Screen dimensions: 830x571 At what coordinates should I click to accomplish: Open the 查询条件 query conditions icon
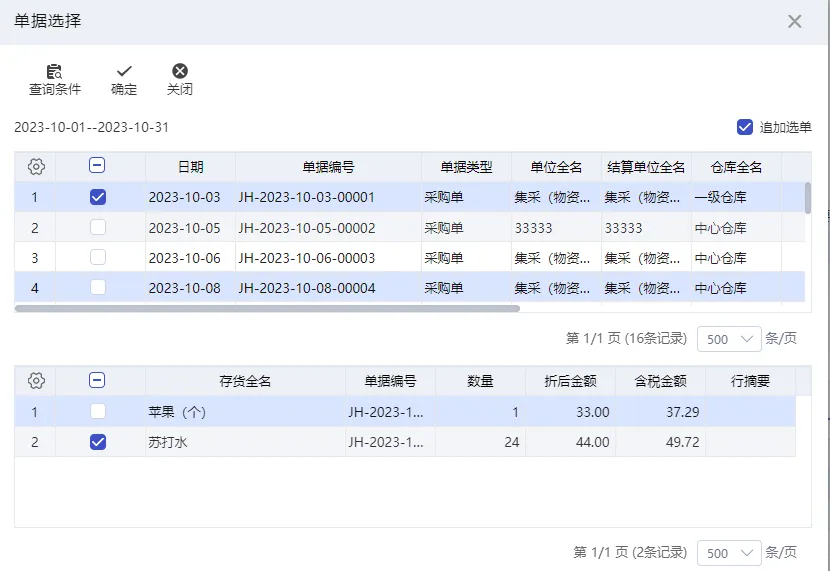(55, 71)
